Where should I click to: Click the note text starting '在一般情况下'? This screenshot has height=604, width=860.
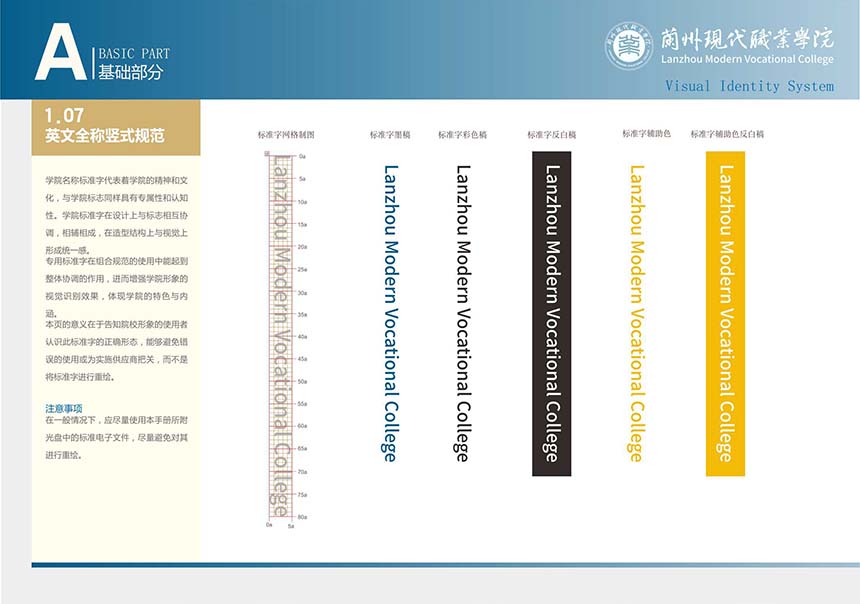[116, 437]
